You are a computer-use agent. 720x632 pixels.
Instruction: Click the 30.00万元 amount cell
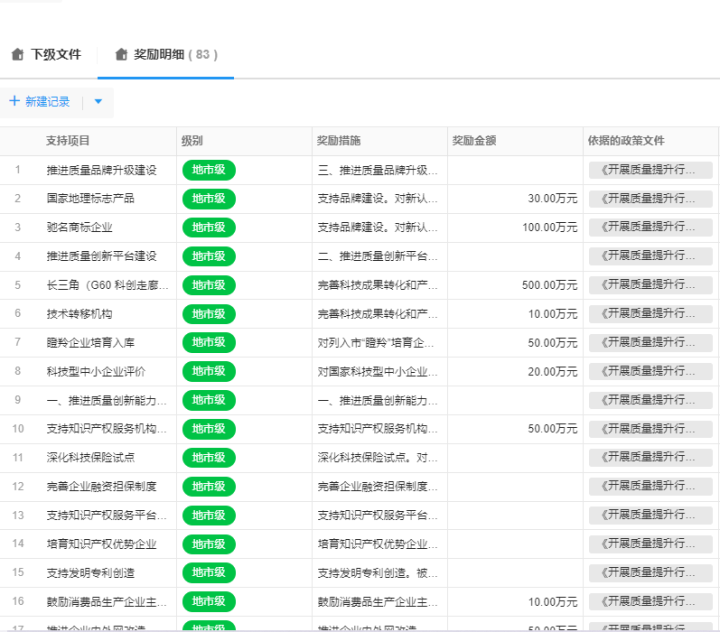click(x=552, y=199)
